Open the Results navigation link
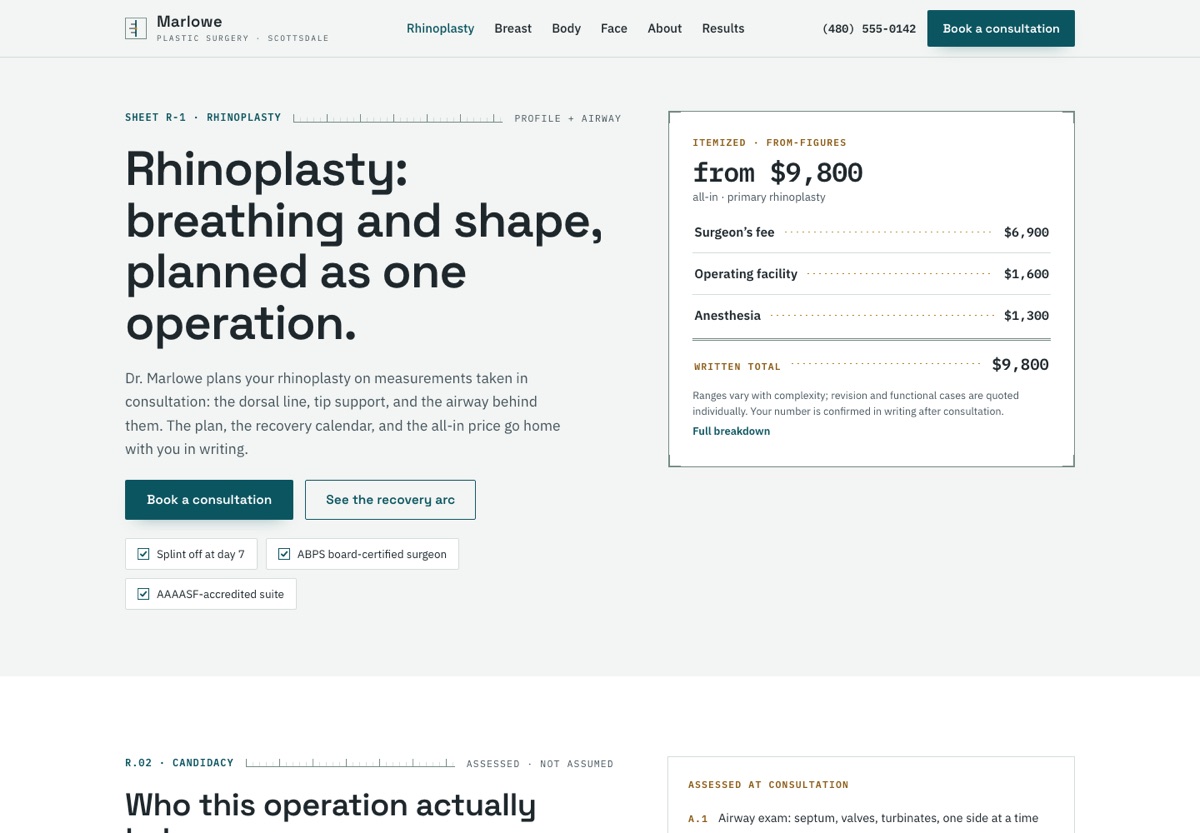The width and height of the screenshot is (1200, 833). [723, 28]
